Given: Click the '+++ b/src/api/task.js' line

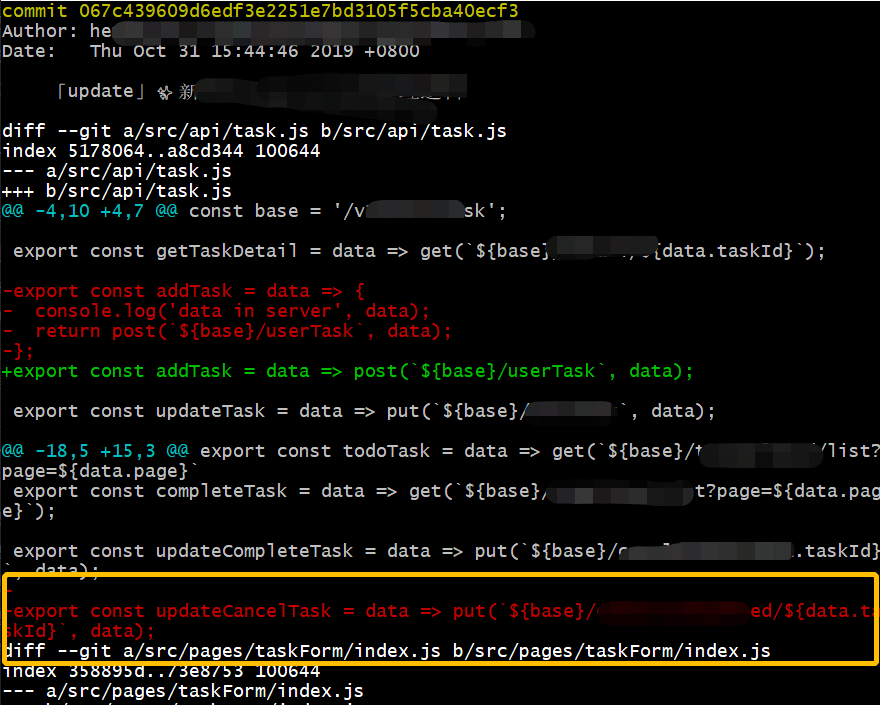Looking at the screenshot, I should (116, 191).
